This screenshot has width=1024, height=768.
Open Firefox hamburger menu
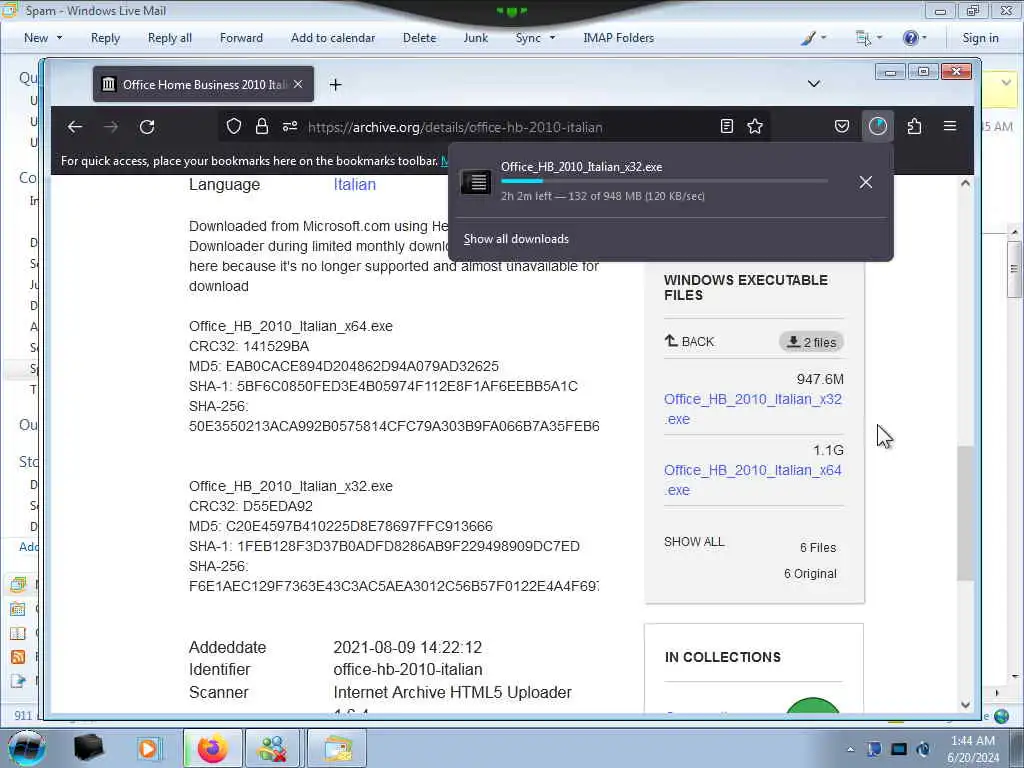point(950,126)
